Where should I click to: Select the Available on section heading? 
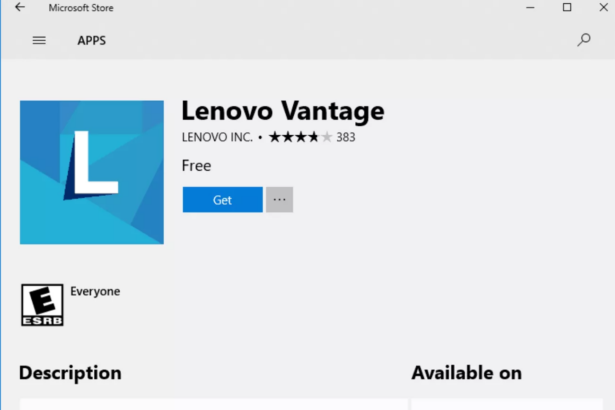pos(466,373)
